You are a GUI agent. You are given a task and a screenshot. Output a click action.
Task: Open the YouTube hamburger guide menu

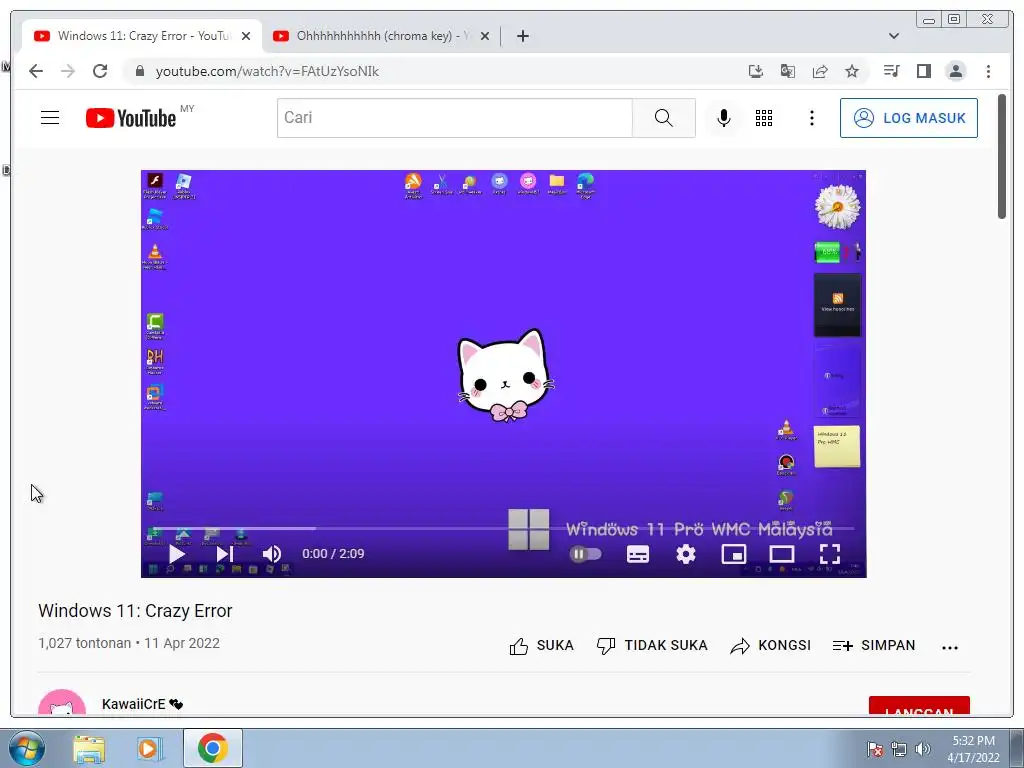pos(50,118)
